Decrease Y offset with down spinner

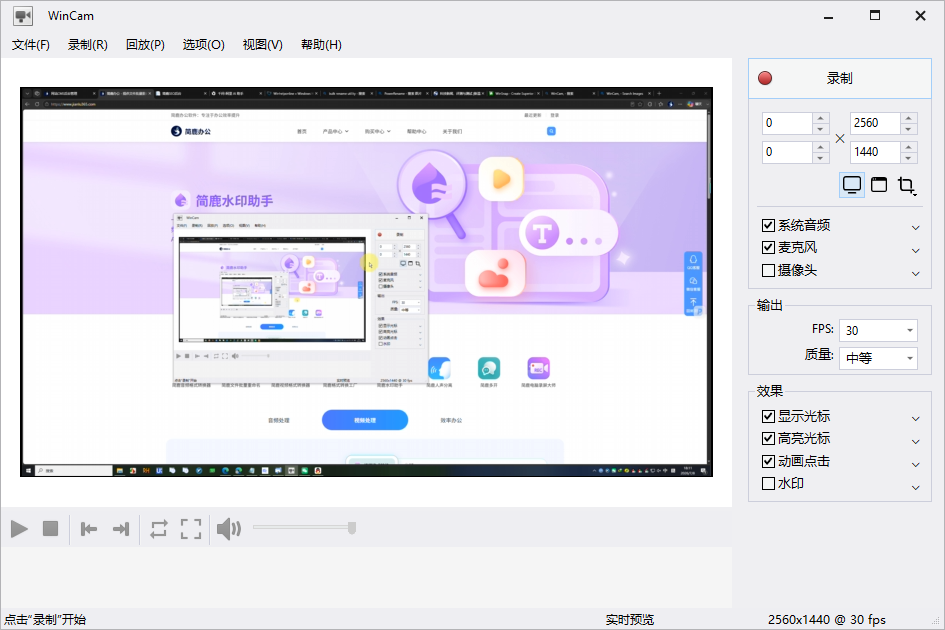tap(820, 158)
